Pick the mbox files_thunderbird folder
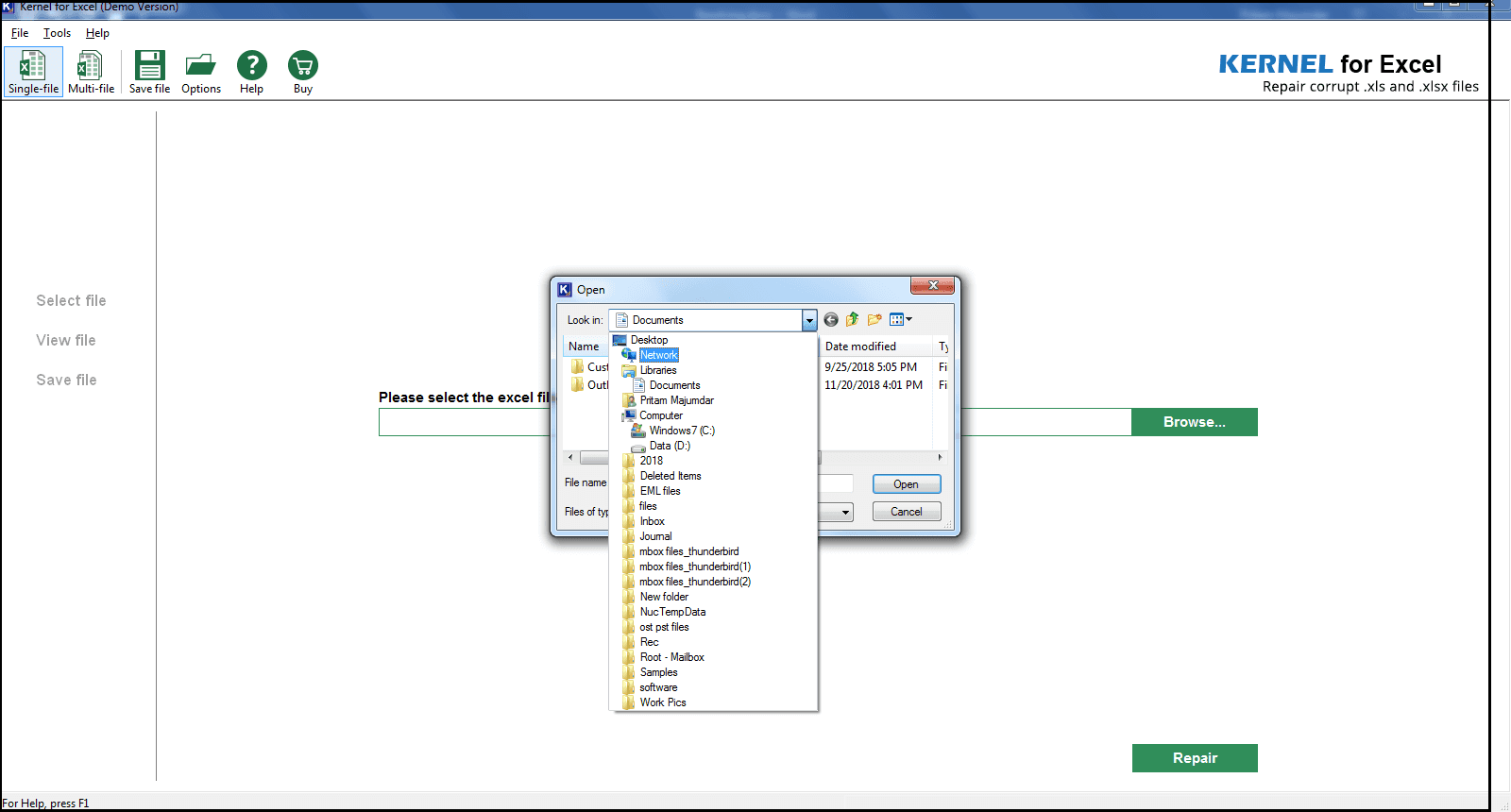 [689, 551]
